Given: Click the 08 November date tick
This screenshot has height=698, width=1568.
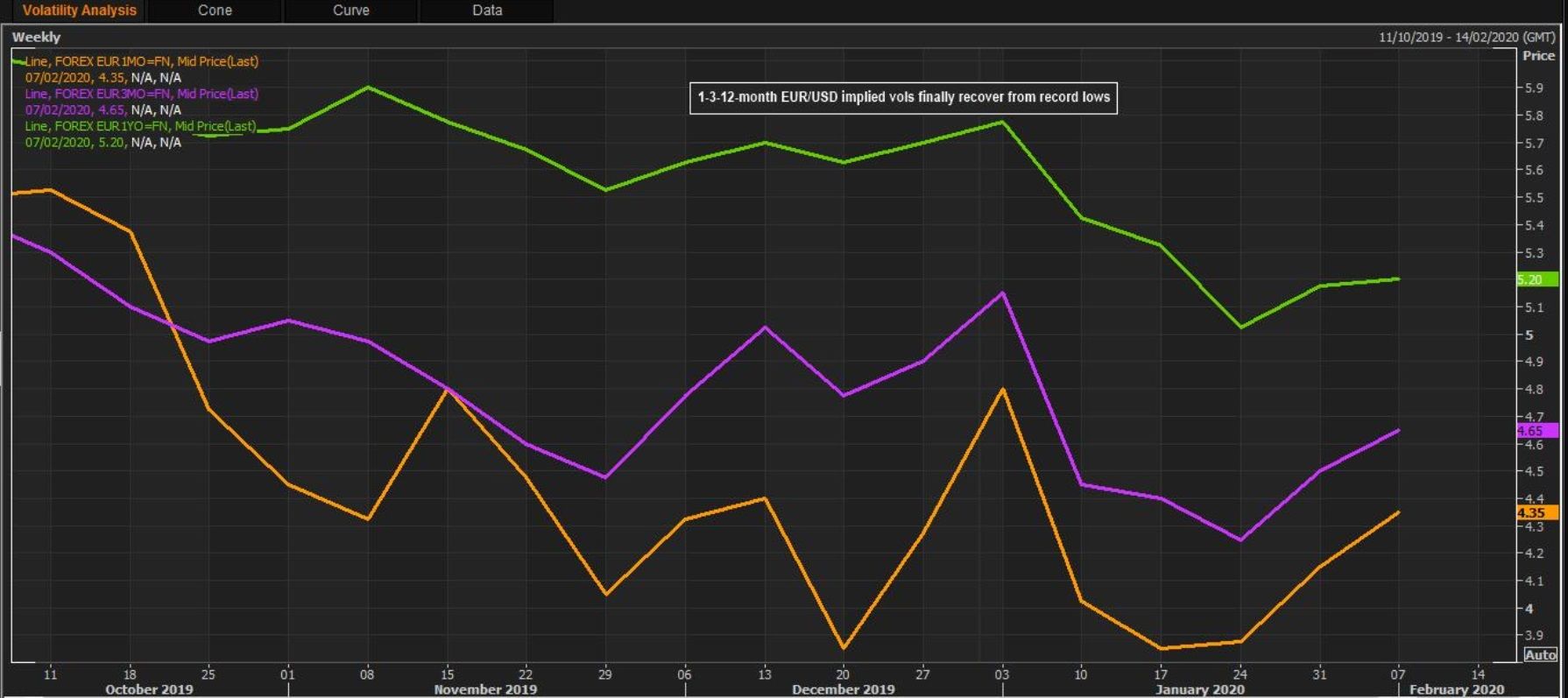Looking at the screenshot, I should [x=366, y=674].
